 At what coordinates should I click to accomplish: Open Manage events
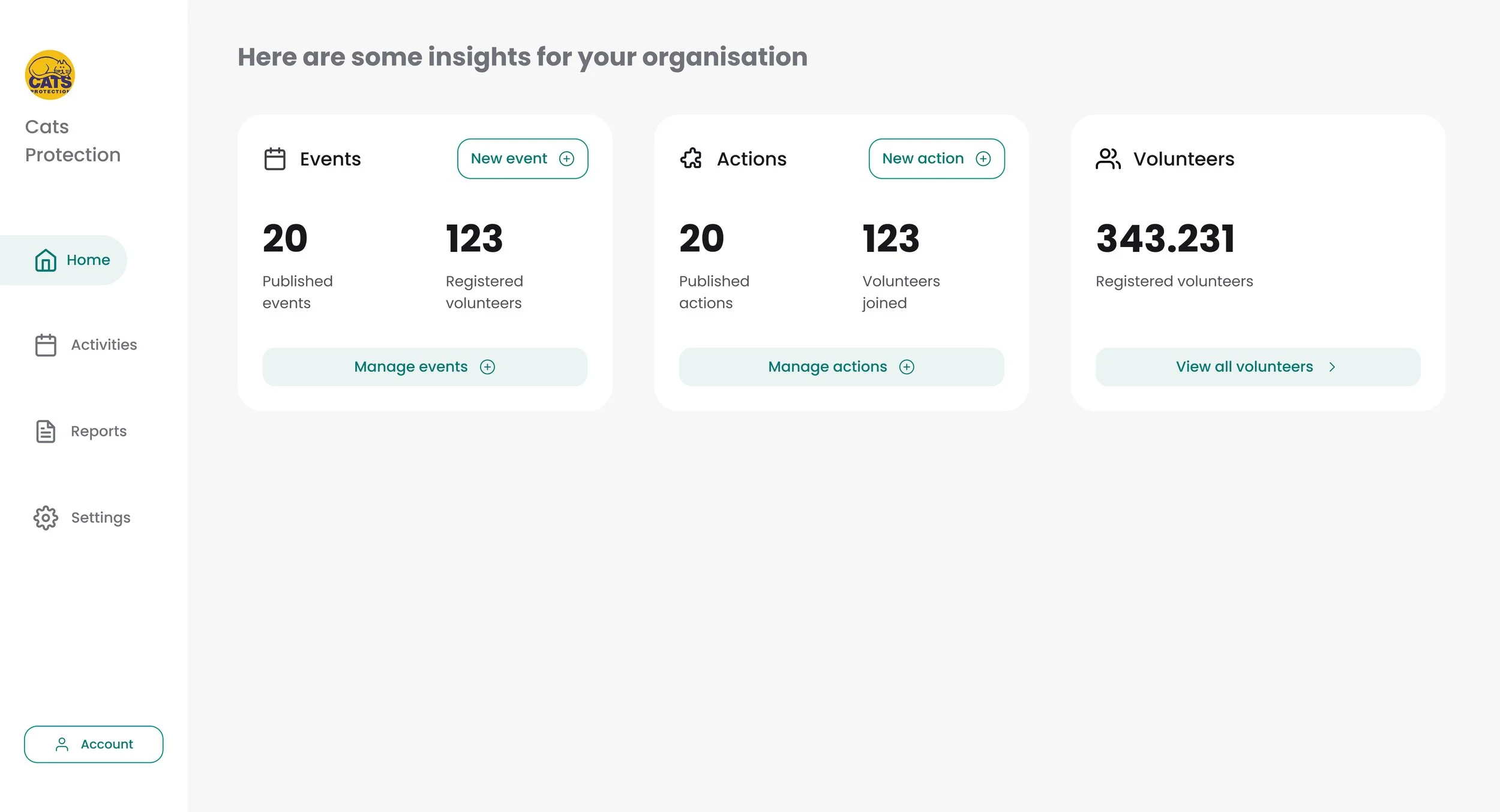[425, 367]
